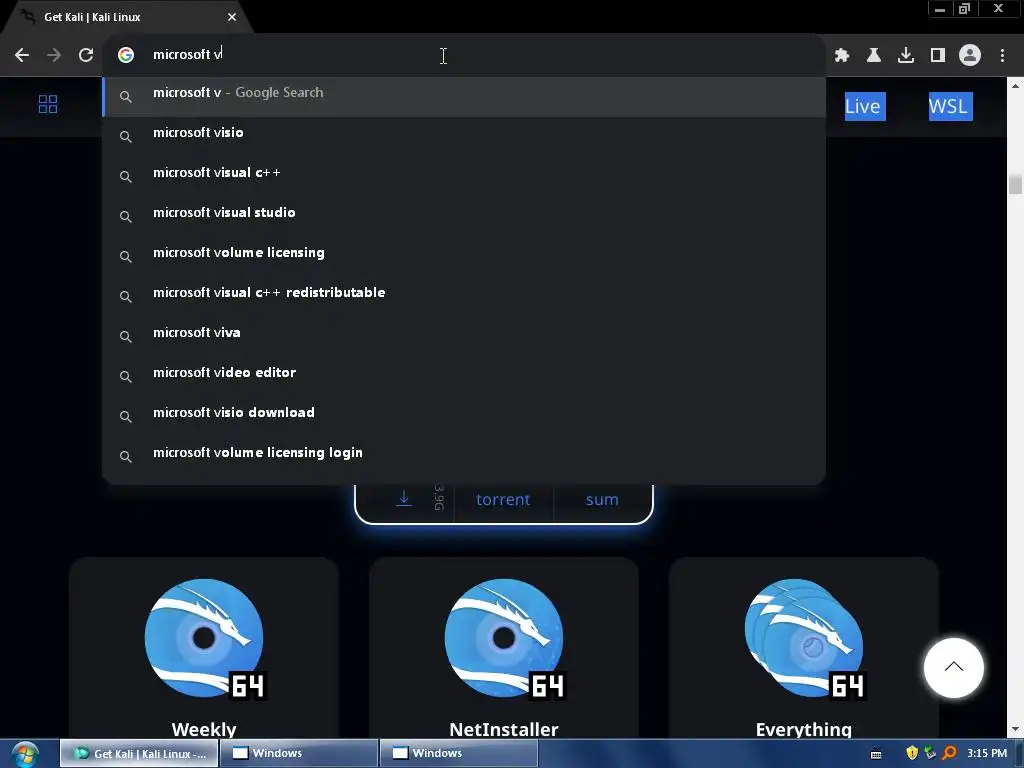Click the tray on-screen keyboard icon

pyautogui.click(x=876, y=754)
